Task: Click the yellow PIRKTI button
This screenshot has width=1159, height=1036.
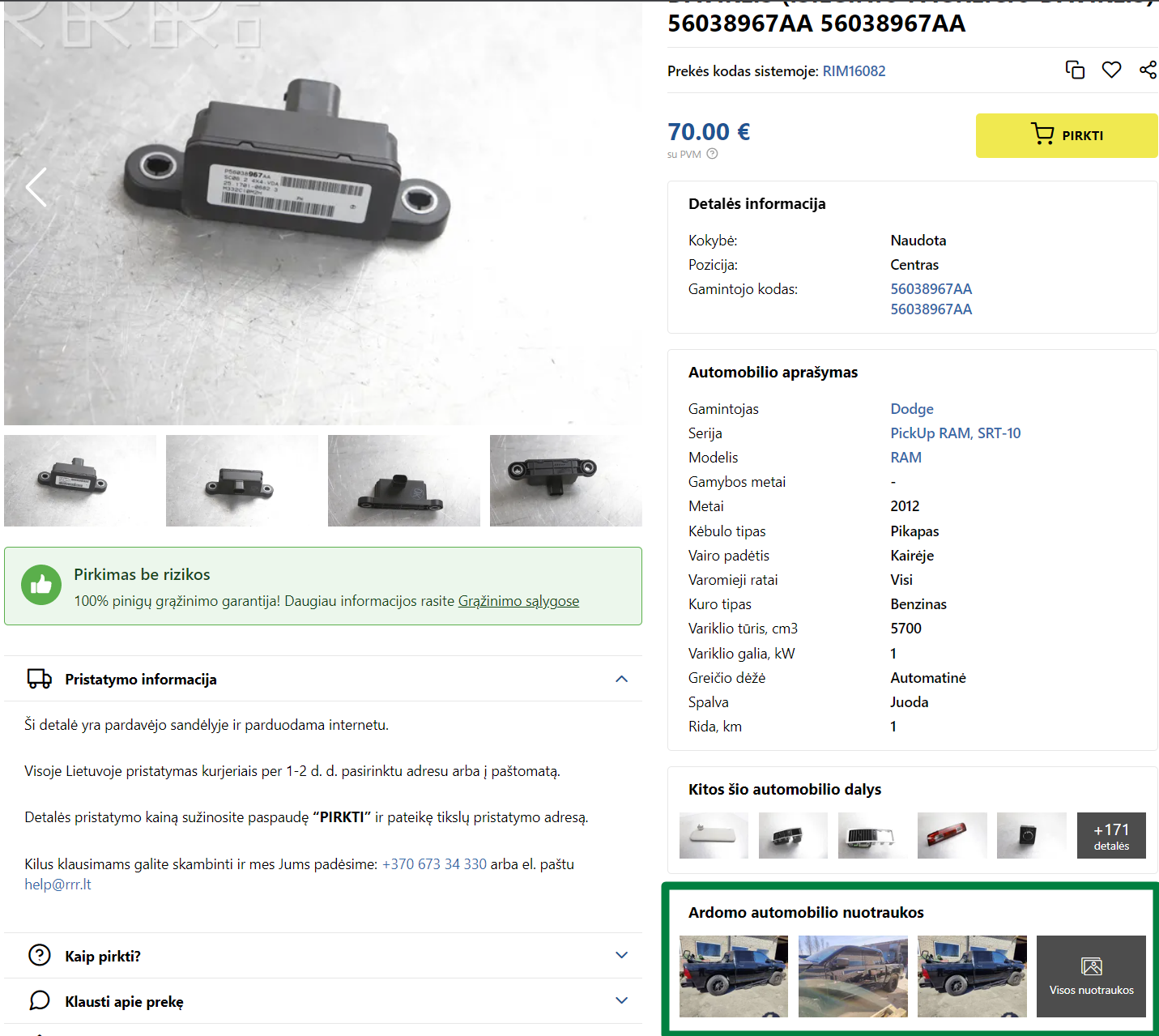Action: (1067, 135)
